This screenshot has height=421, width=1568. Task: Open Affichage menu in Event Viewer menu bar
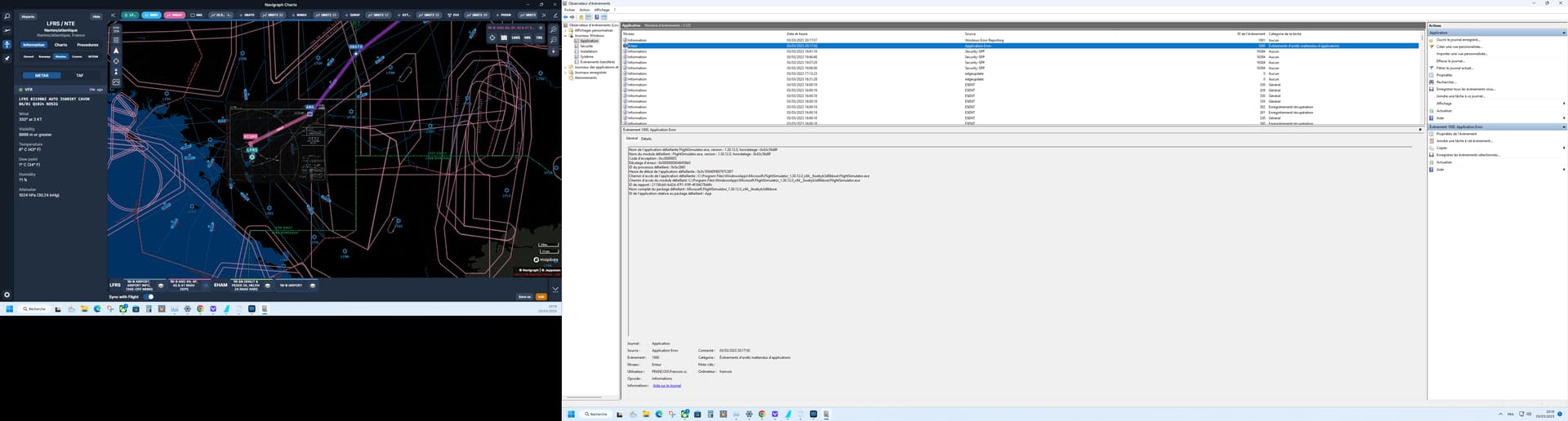pos(602,10)
